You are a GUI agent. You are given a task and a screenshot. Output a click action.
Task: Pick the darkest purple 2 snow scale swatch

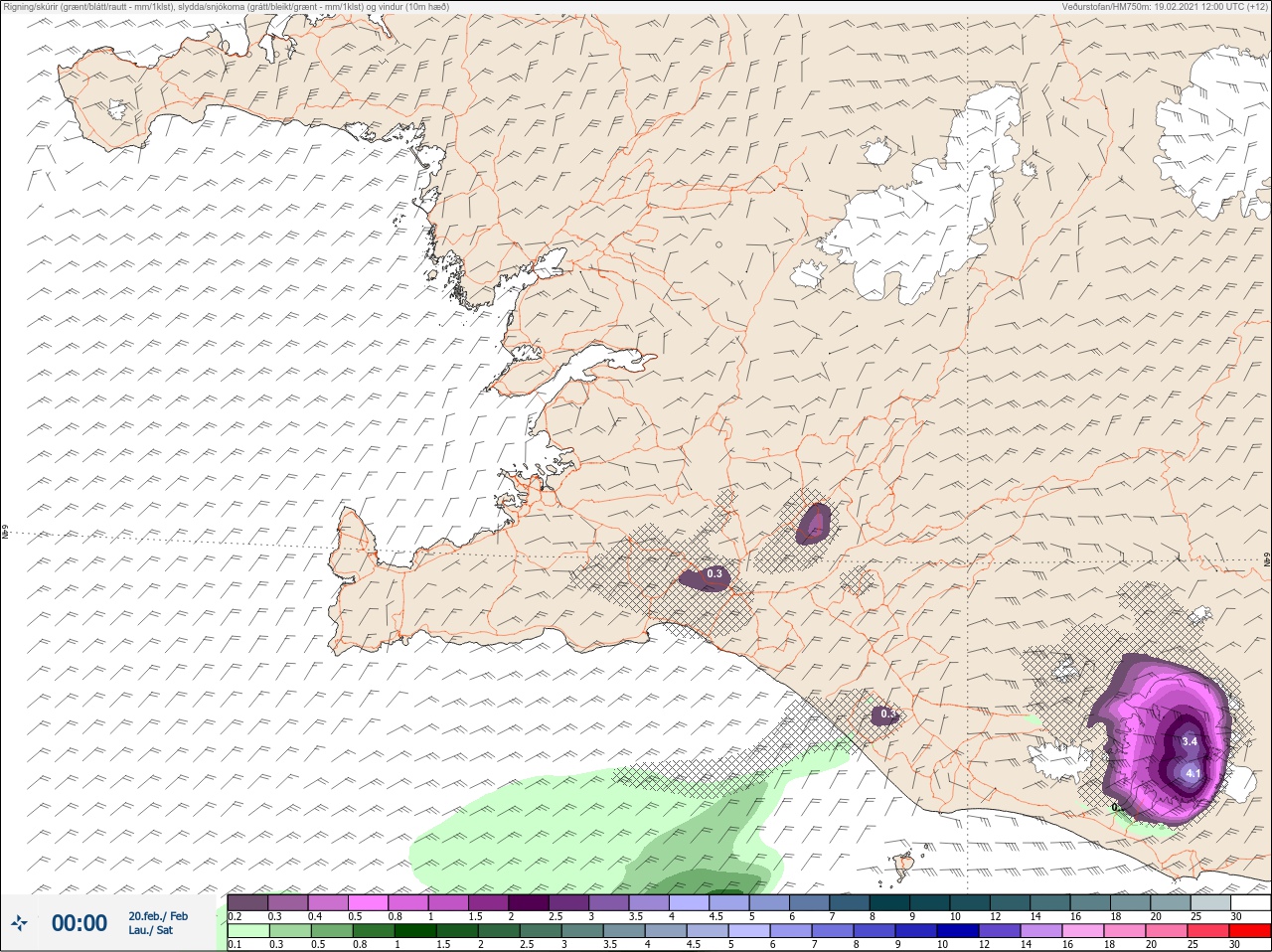click(x=529, y=902)
